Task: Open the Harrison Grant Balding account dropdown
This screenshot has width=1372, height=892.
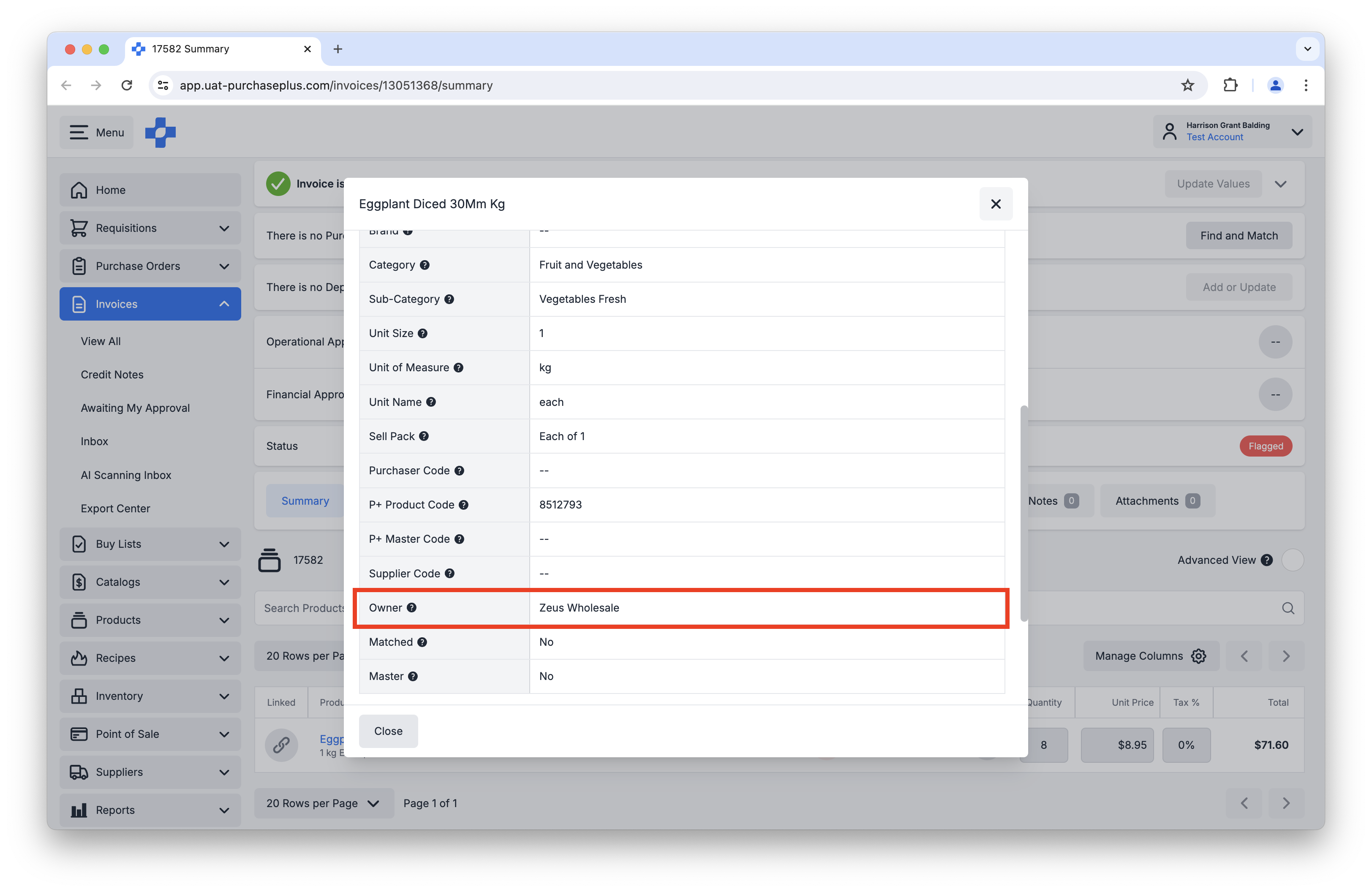Action: (x=1233, y=132)
